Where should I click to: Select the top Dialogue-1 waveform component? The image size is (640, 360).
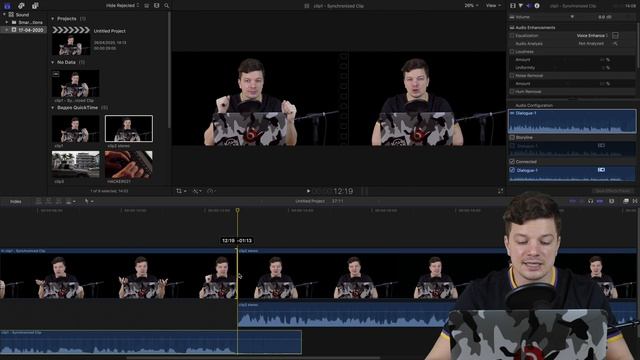tap(572, 121)
